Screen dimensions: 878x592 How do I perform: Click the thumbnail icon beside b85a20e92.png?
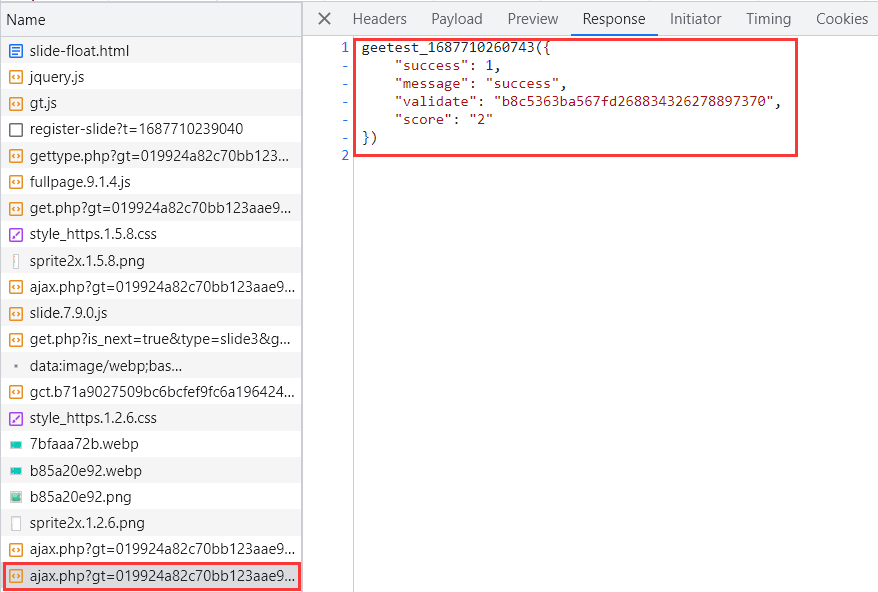(16, 497)
